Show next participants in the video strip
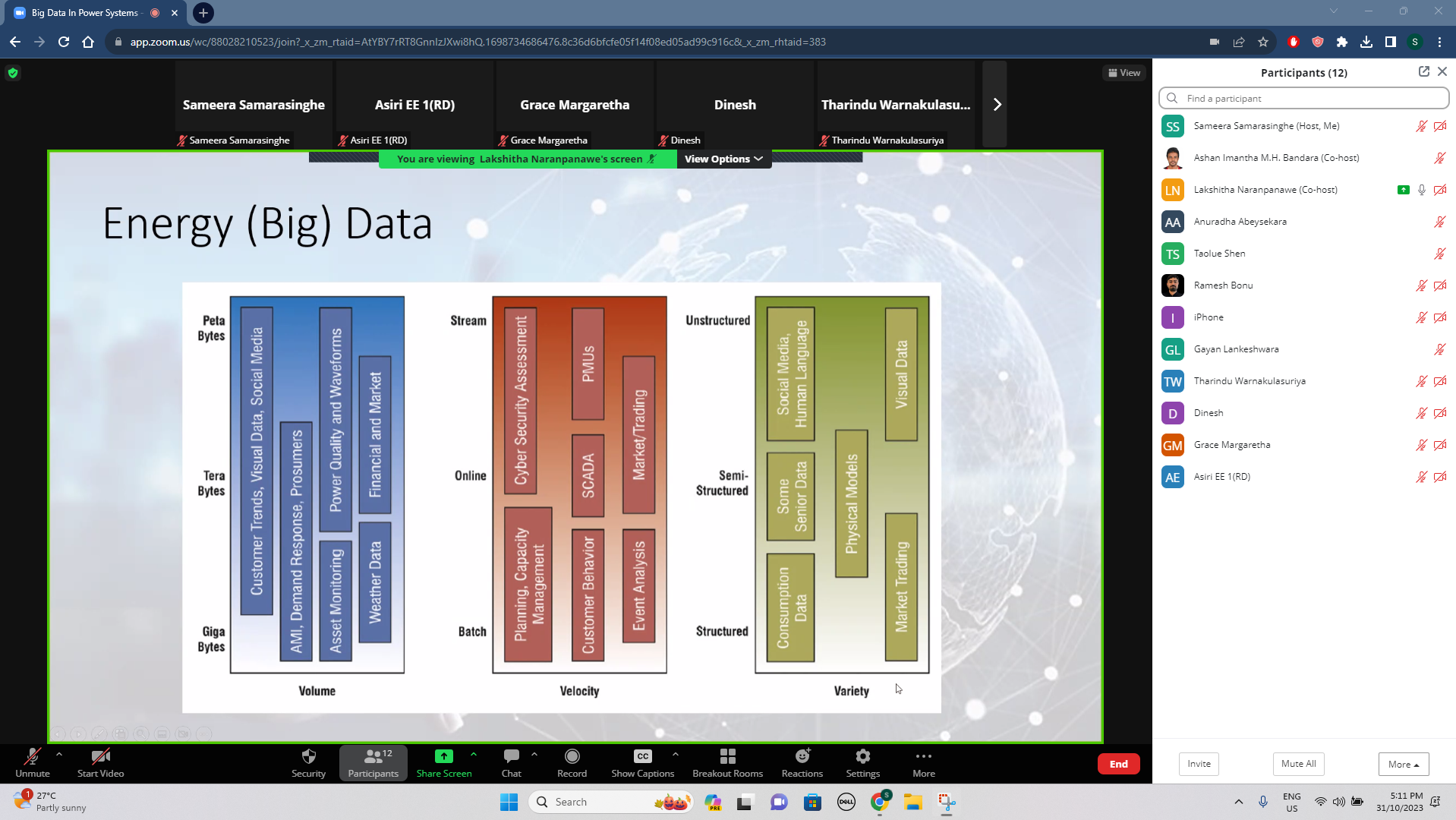The image size is (1456, 820). coord(997,105)
